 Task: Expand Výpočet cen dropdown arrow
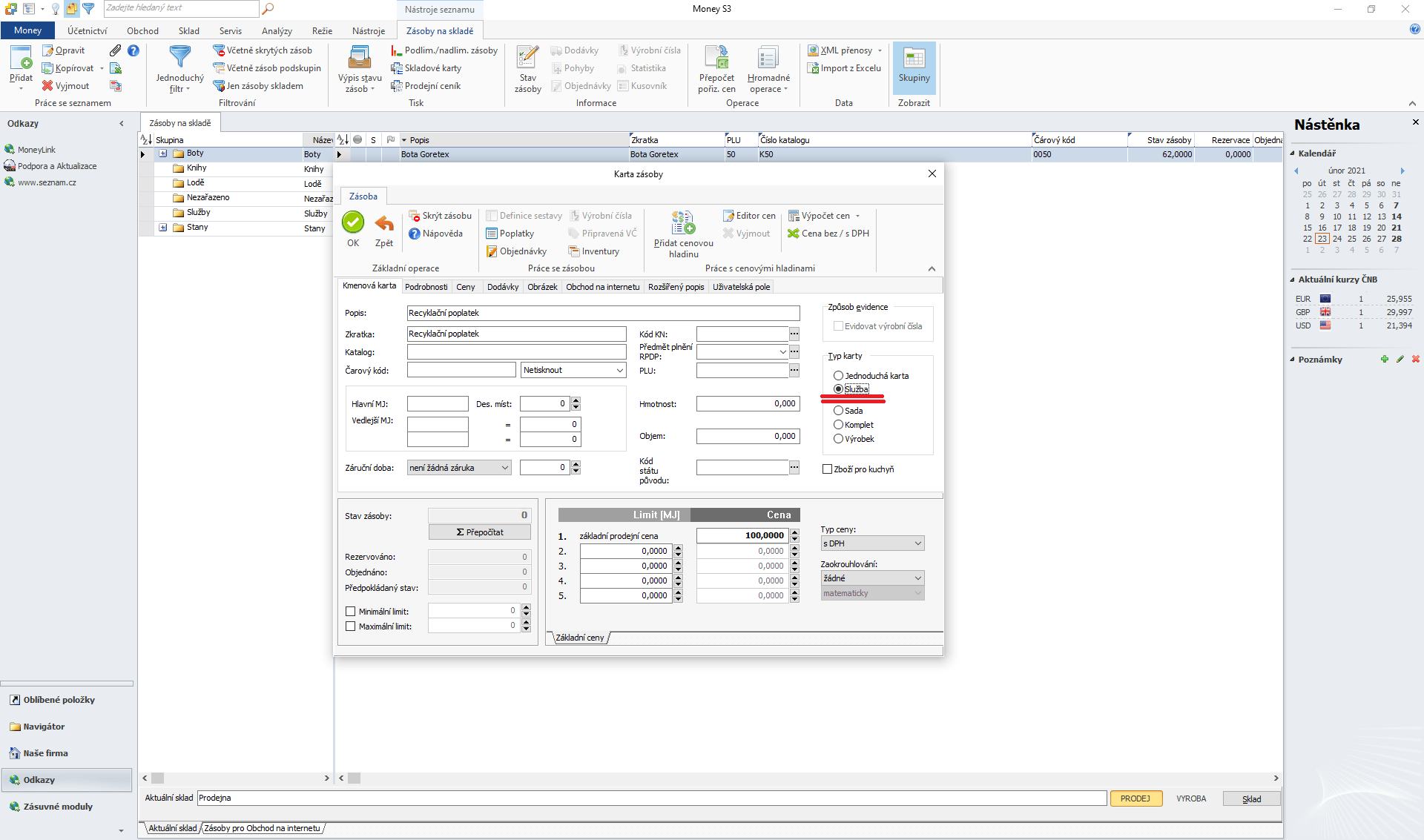858,216
